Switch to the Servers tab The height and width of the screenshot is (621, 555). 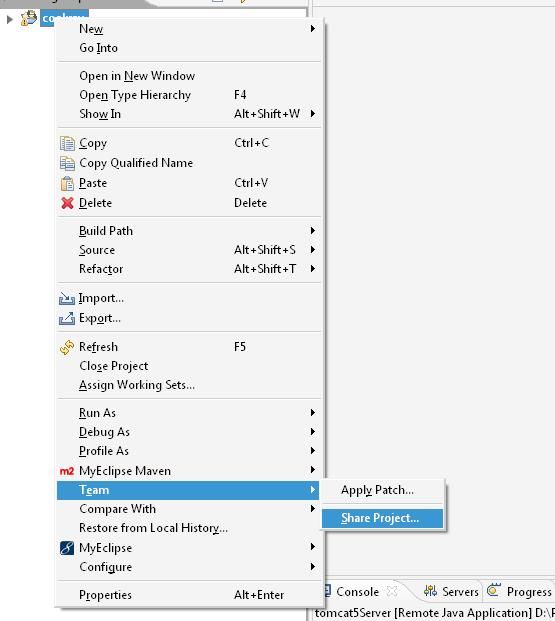pos(451,592)
